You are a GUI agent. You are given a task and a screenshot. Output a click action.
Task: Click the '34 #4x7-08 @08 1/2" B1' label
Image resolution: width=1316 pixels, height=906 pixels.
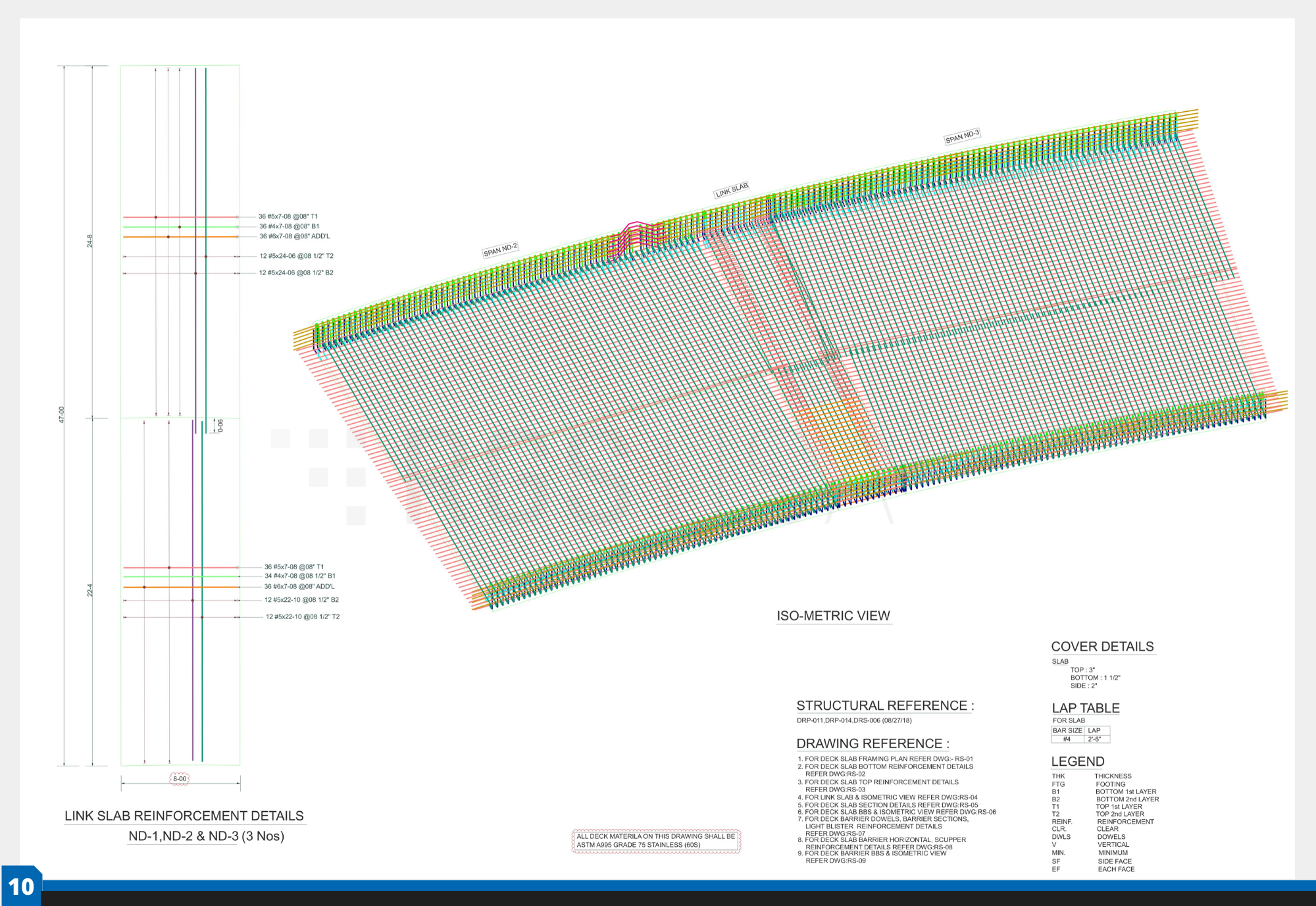tap(299, 576)
